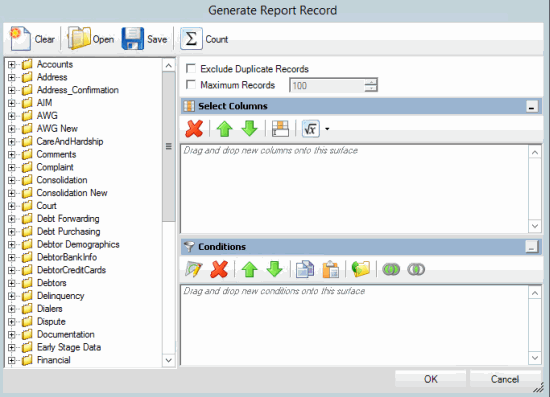
Task: Enable Exclude Duplicate Records checkbox
Action: 191,68
